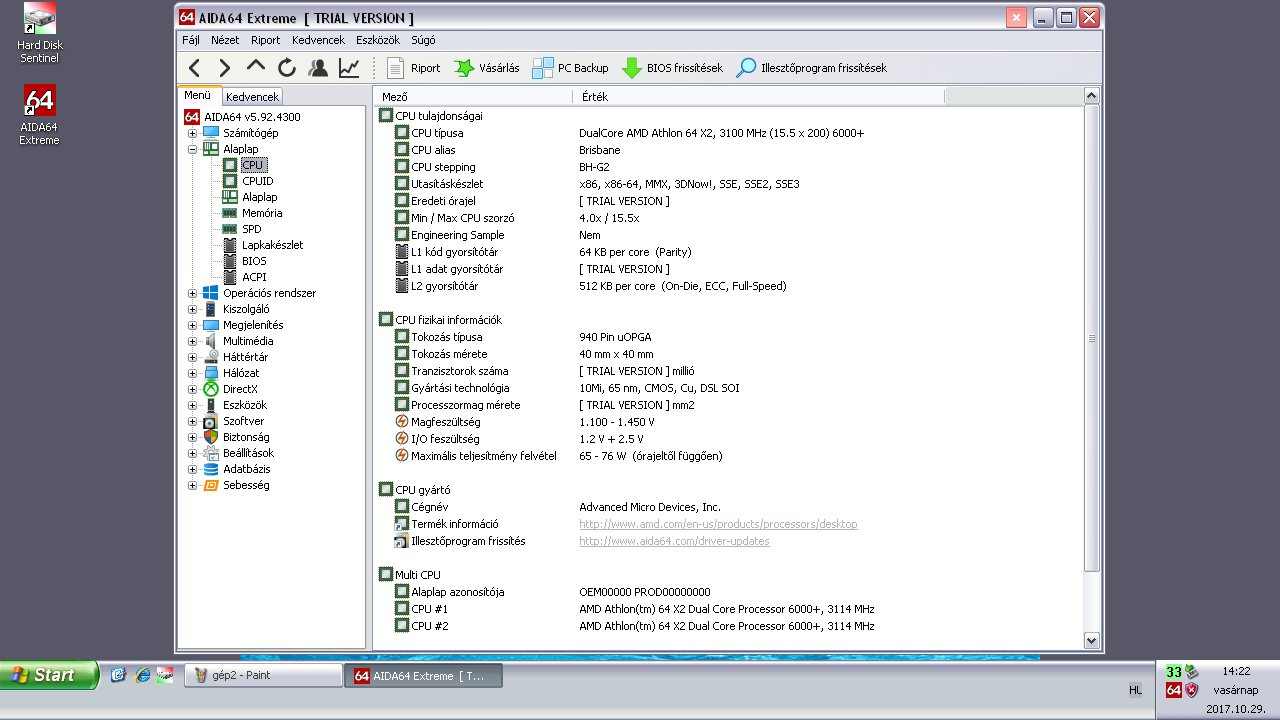
Task: Click Illesztőprogram frissítések toolbar button
Action: coord(811,68)
